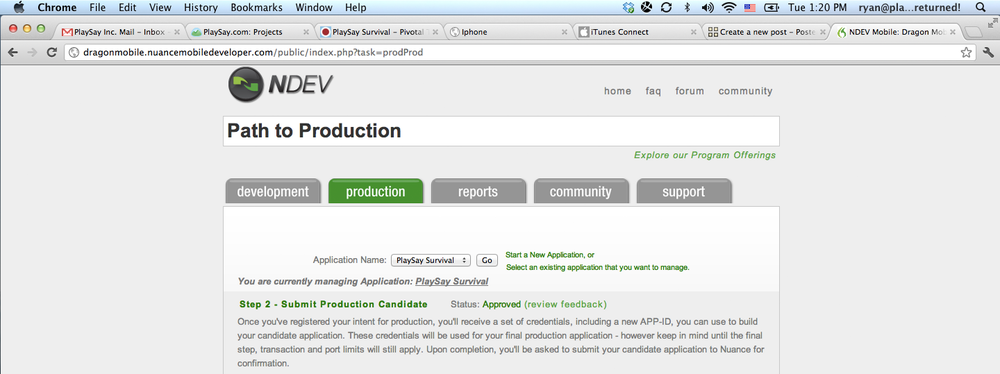Open the History menu
This screenshot has height=374, width=1000.
[x=200, y=8]
